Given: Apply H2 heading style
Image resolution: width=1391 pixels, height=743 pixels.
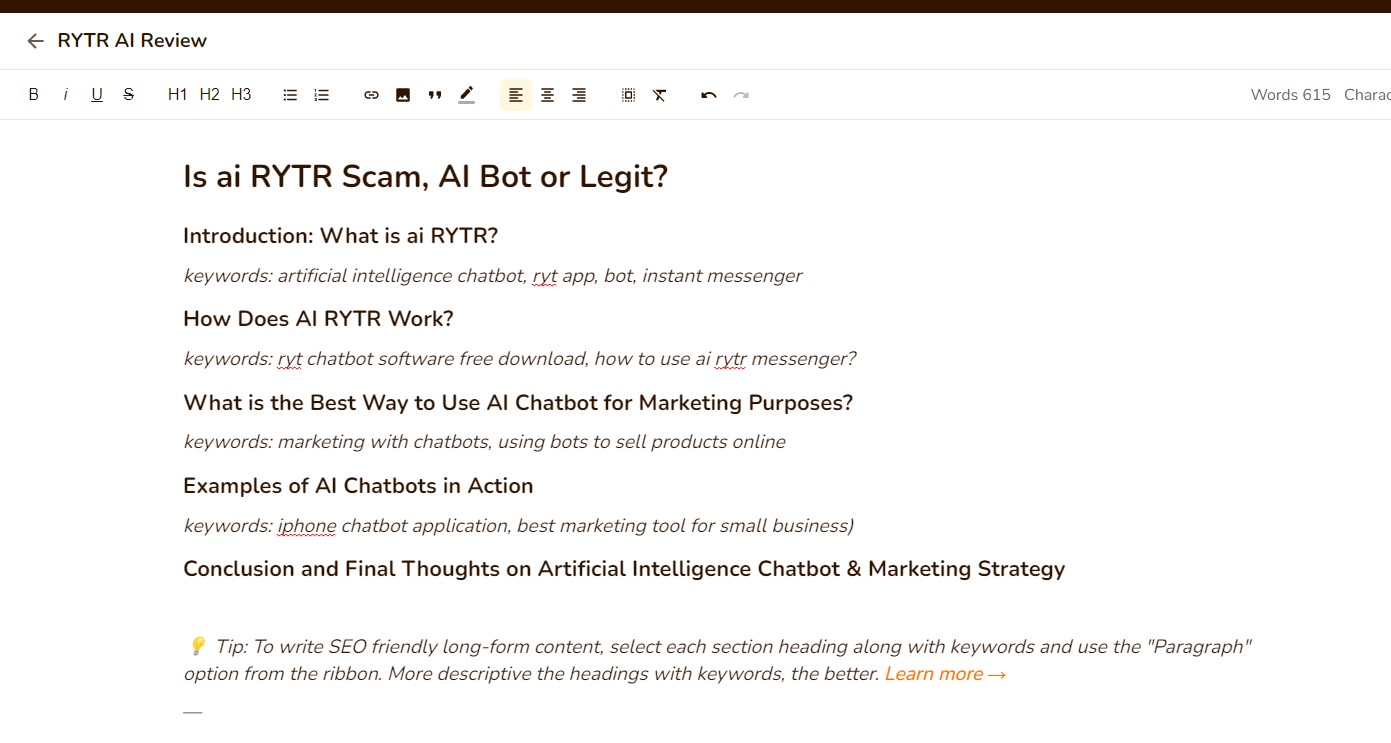Looking at the screenshot, I should 209,95.
